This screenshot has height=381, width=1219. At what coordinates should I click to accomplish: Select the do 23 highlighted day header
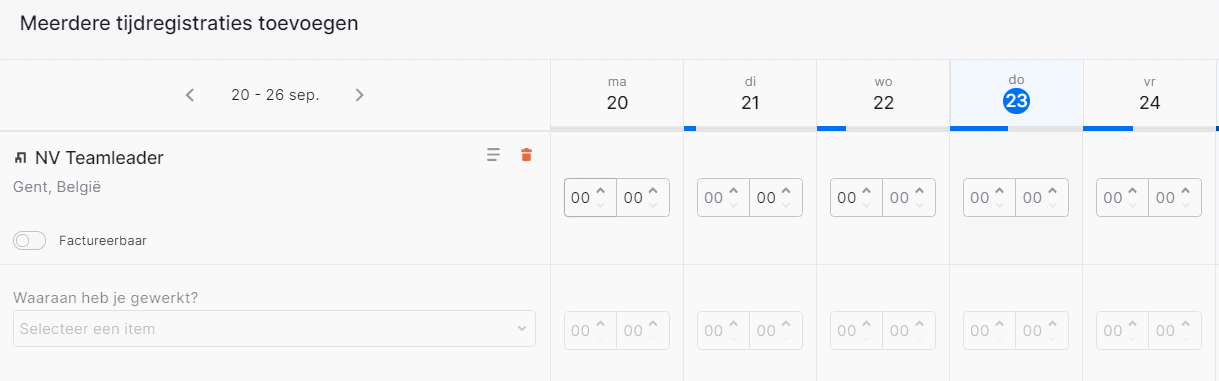[1016, 93]
